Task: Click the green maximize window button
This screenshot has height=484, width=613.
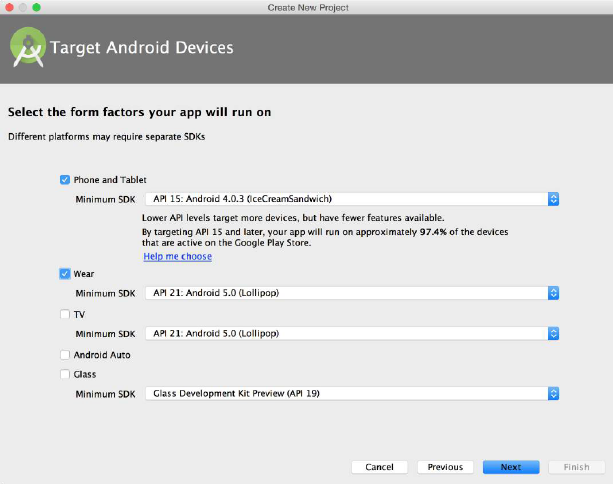Action: click(x=36, y=7)
